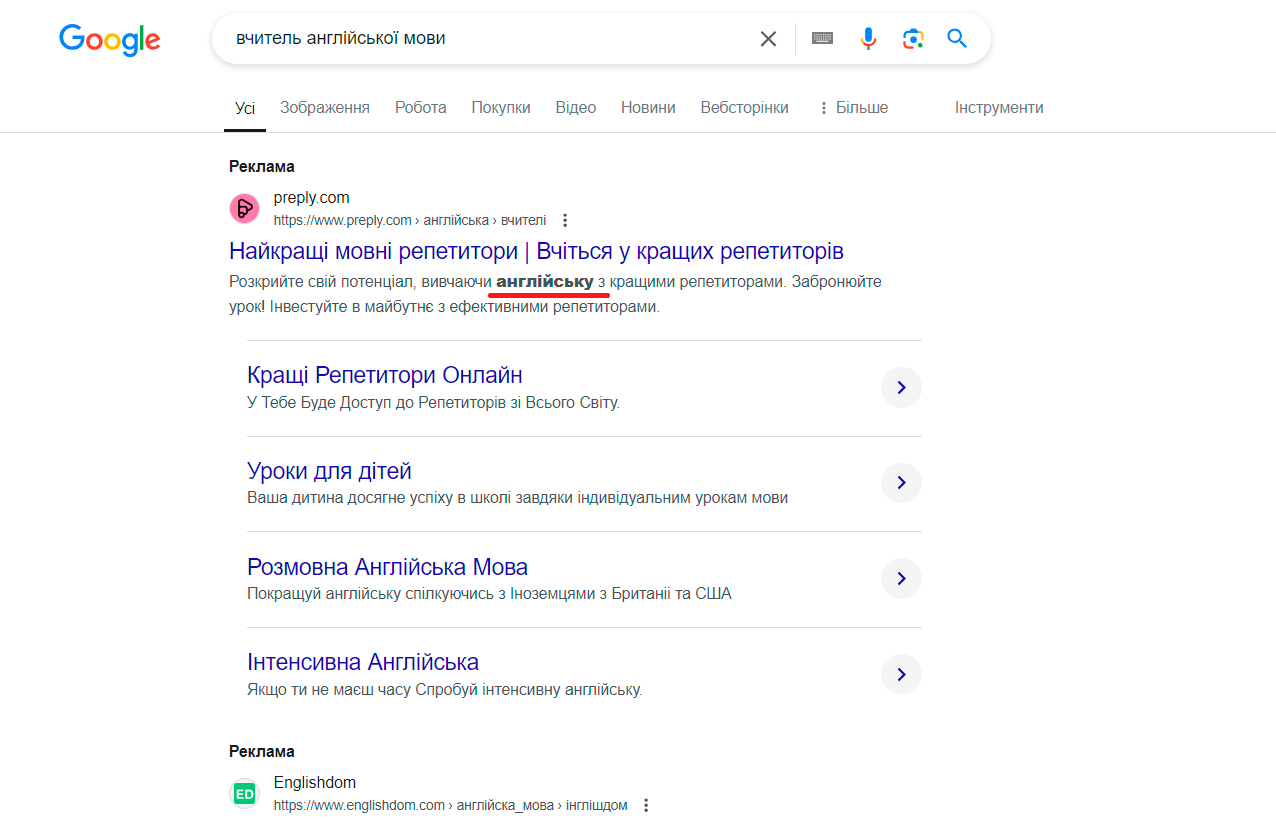Click the Реклама label above preply.com
Screen dimensions: 1276x829
(262, 167)
